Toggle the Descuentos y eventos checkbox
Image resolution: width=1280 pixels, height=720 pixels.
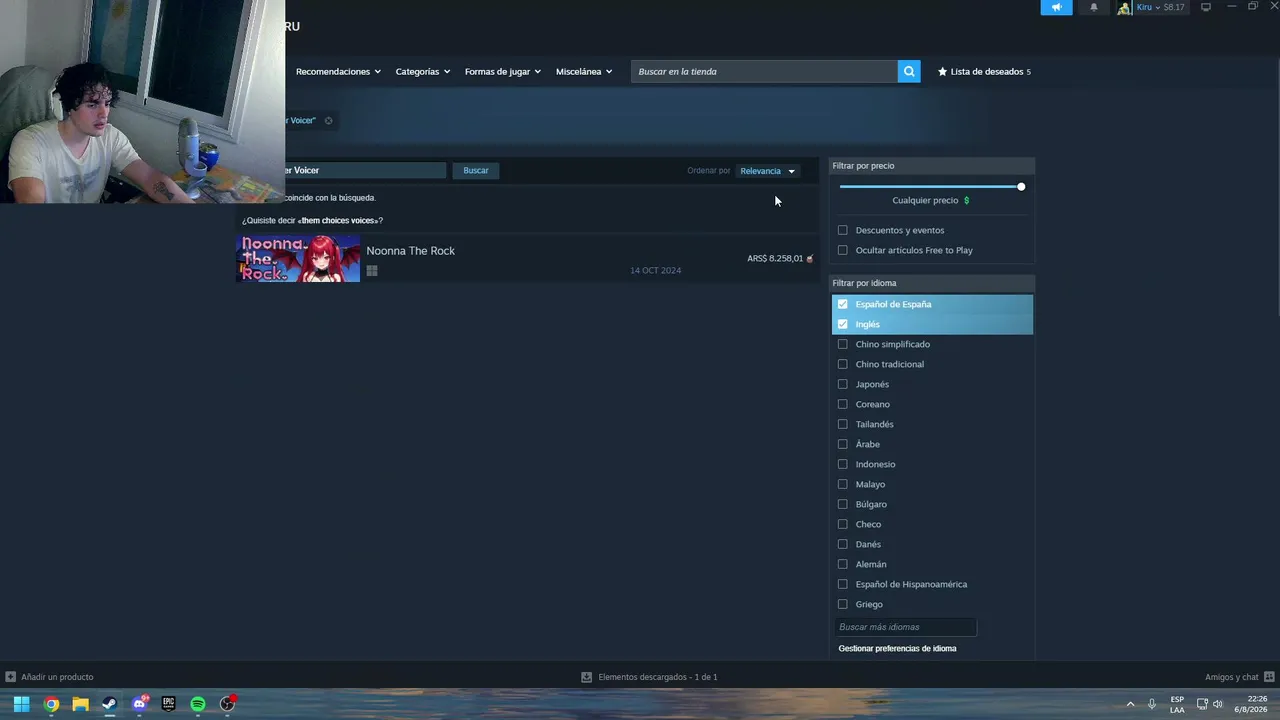tap(842, 230)
